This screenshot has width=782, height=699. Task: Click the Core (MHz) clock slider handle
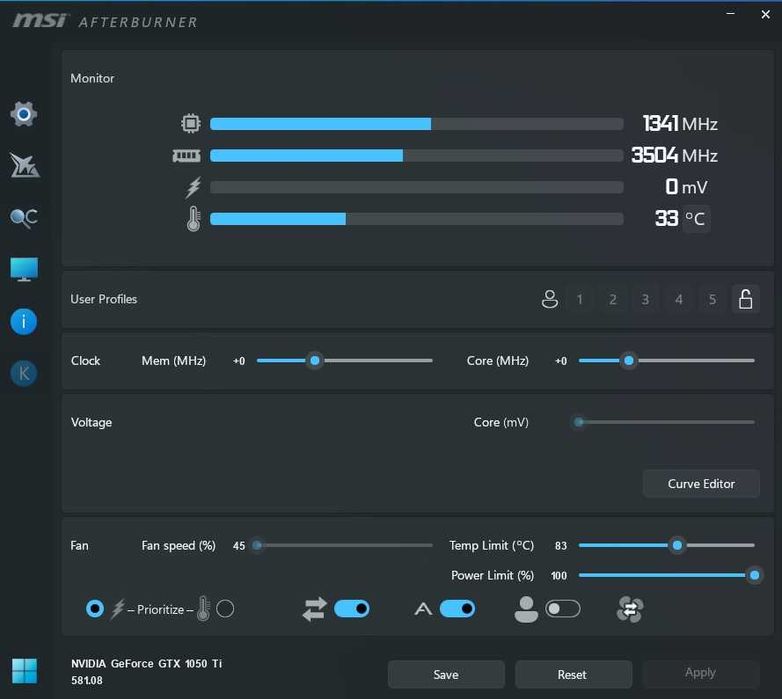point(629,360)
